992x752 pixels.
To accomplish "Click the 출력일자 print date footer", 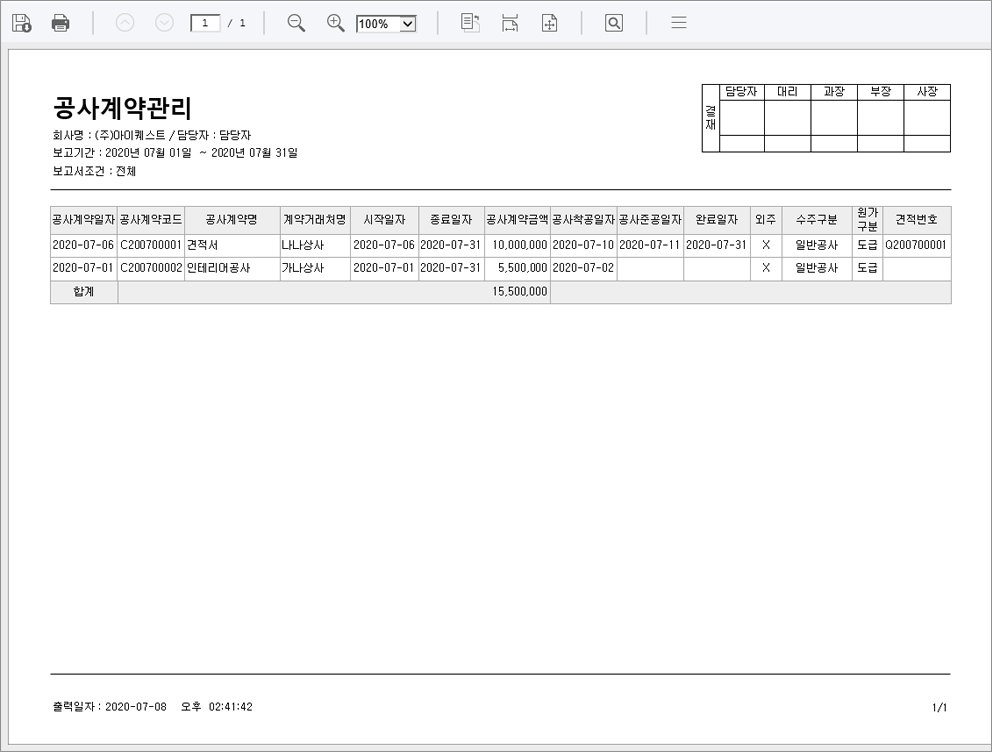I will click(152, 707).
